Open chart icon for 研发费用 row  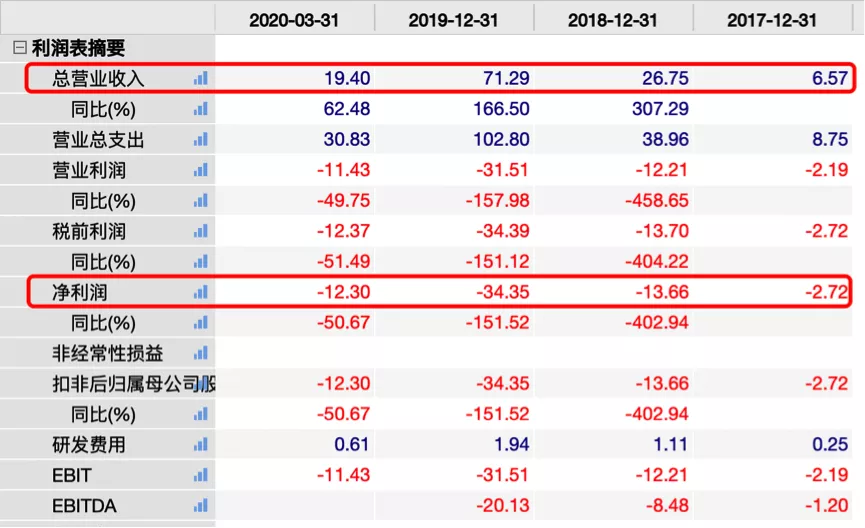(x=201, y=444)
